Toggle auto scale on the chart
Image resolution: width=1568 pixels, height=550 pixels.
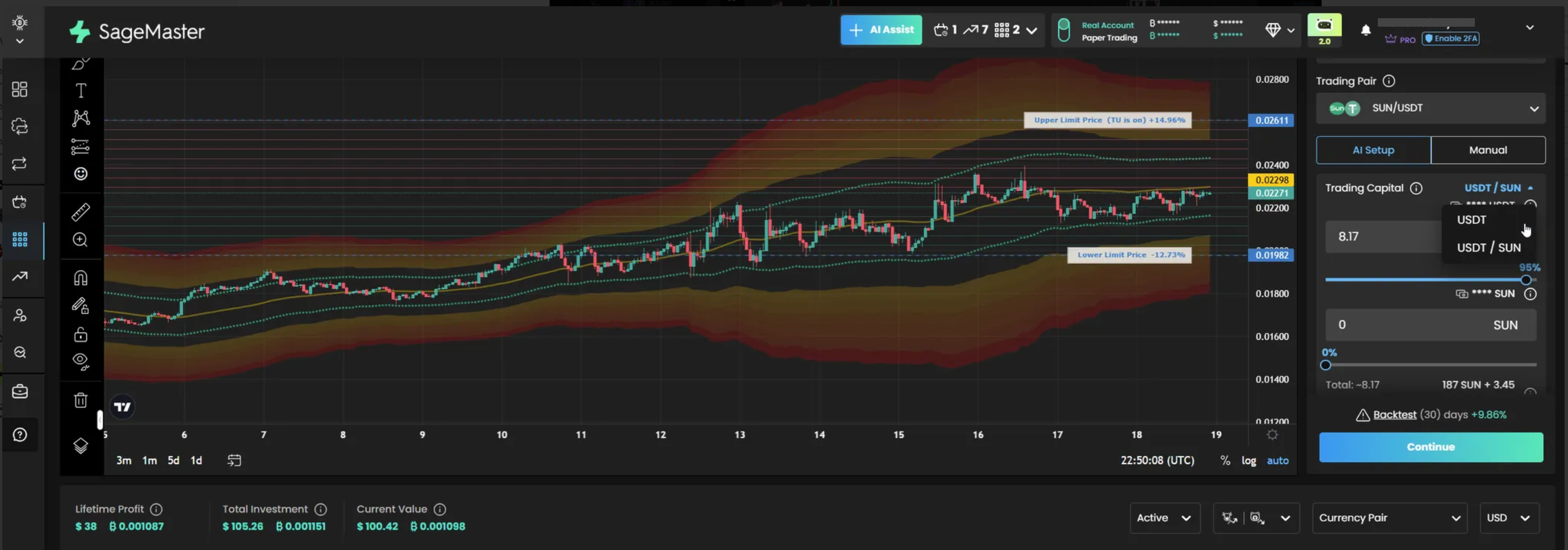click(x=1278, y=460)
